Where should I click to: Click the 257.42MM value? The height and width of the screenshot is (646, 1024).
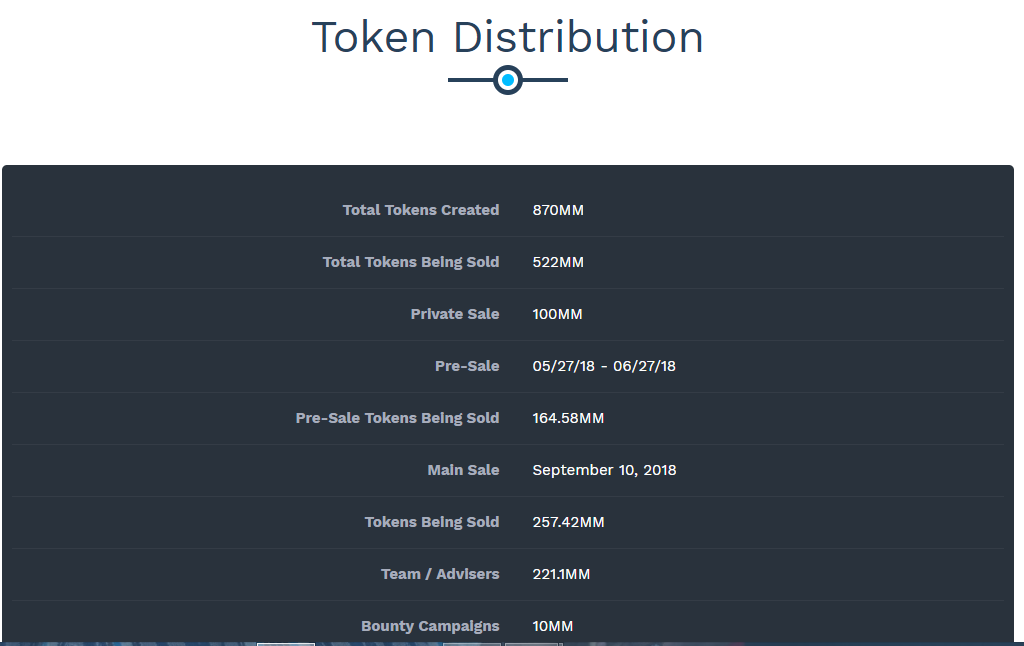tap(568, 522)
